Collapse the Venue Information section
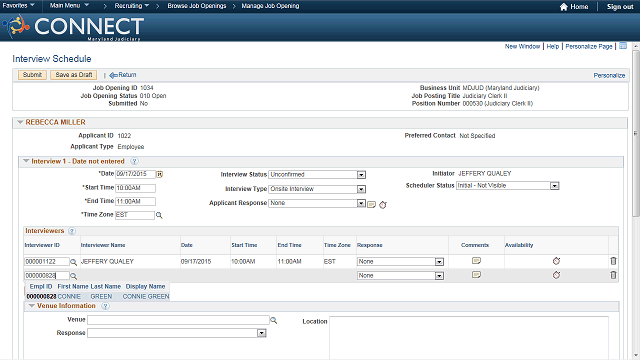This screenshot has width=640, height=360. coord(31,306)
